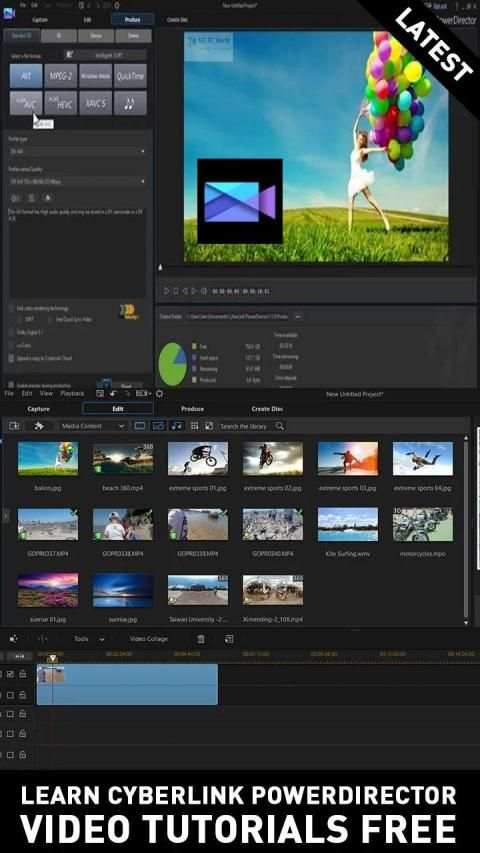This screenshot has width=480, height=853.
Task: Expand the panel arrow left of library
Action: coord(6,516)
